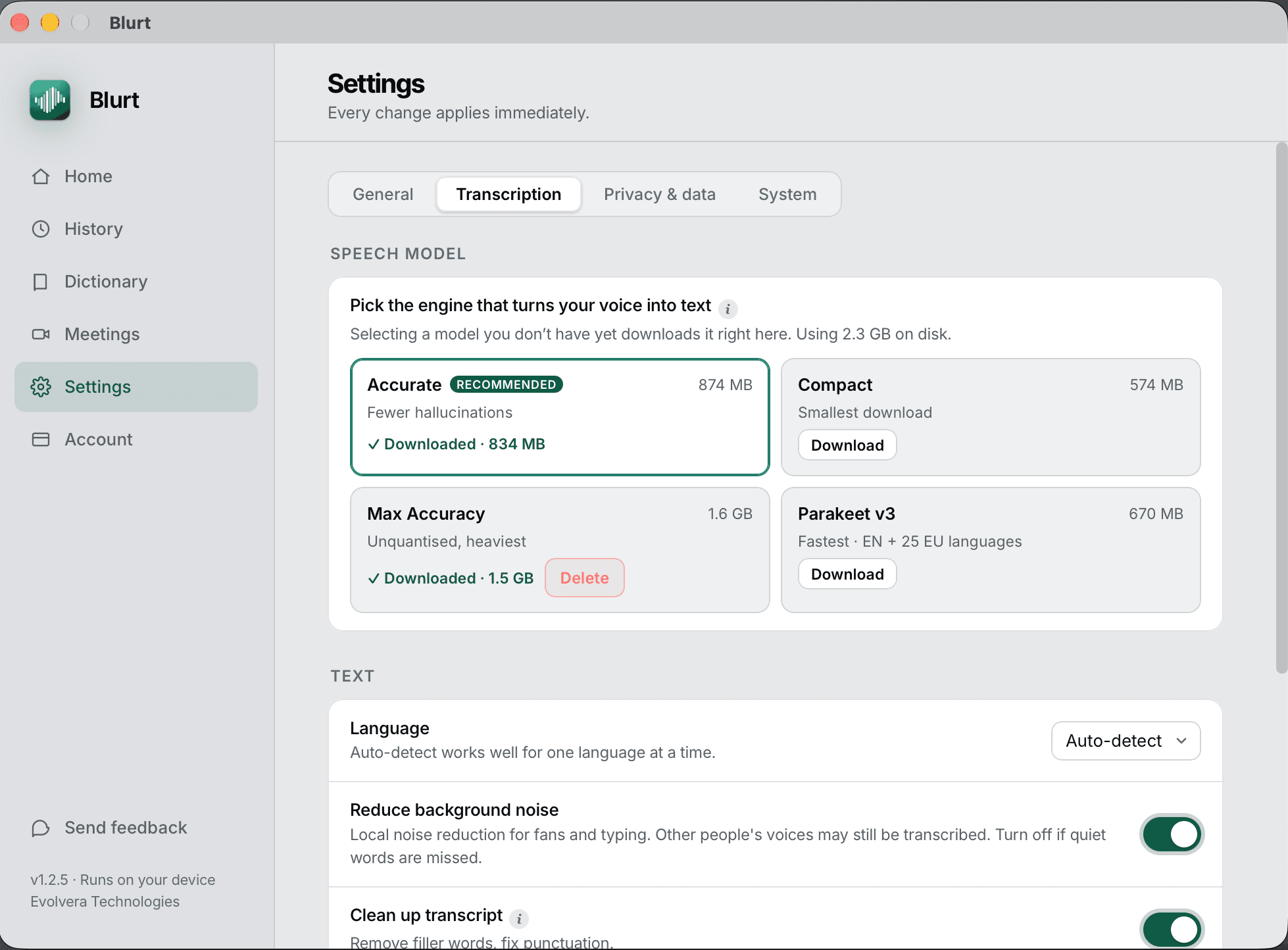Toggle the Clean up transcript switch
This screenshot has width=1288, height=950.
pos(1172,930)
